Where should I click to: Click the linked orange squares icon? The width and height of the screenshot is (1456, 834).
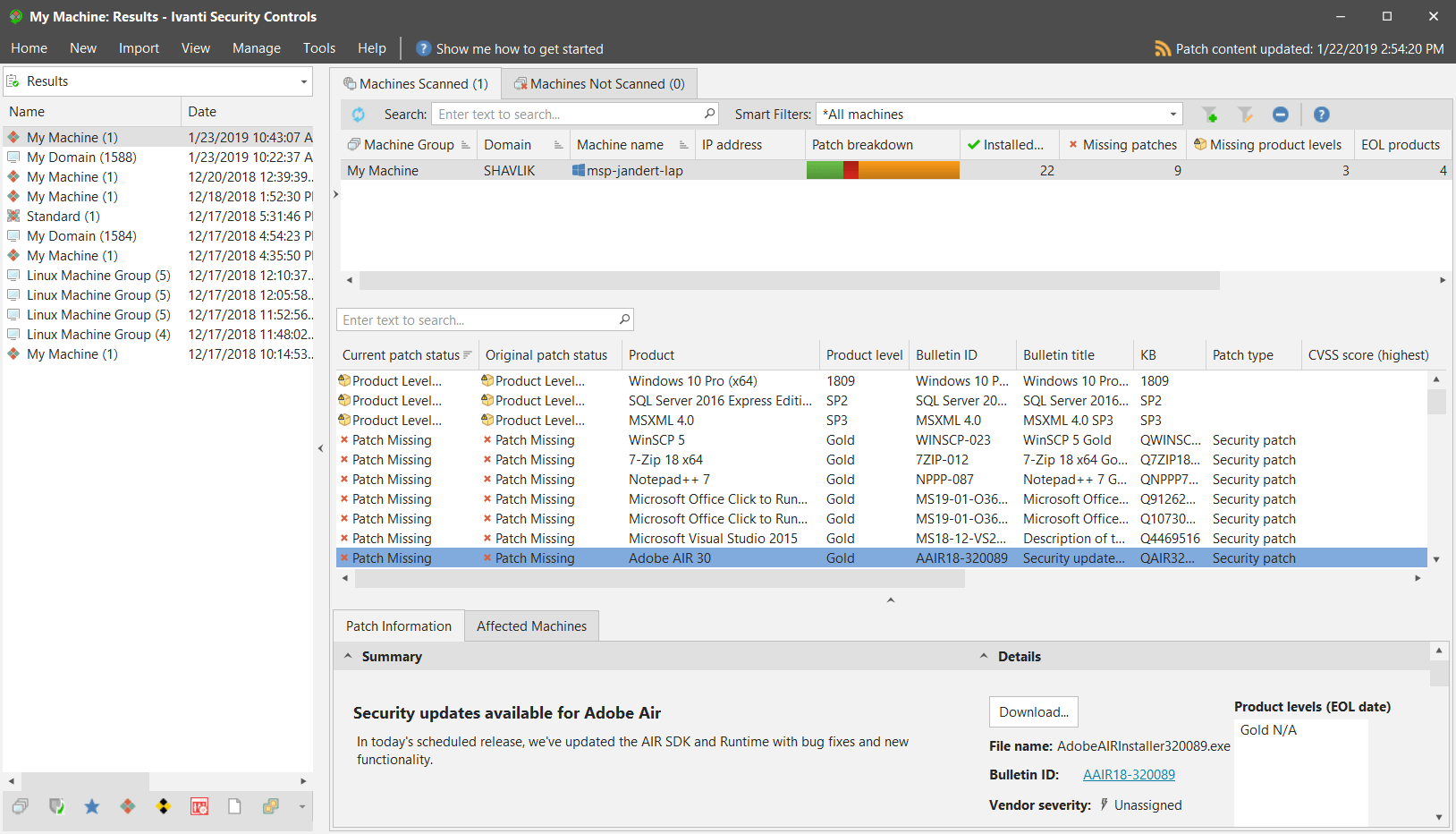click(271, 806)
